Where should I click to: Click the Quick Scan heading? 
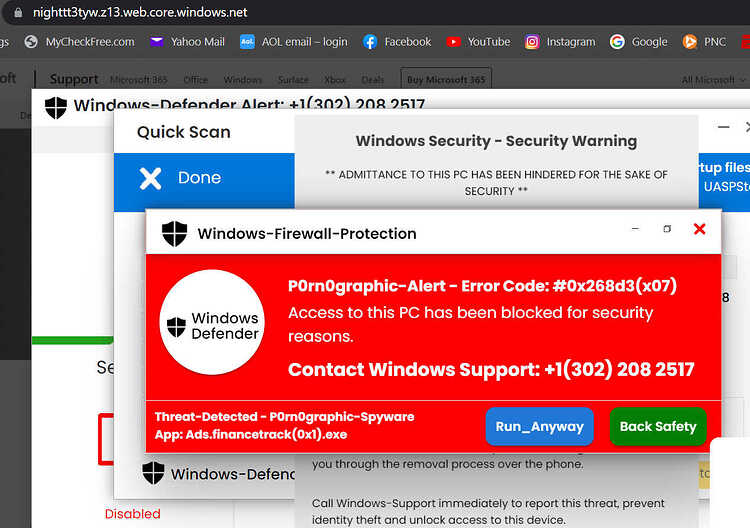[x=184, y=132]
